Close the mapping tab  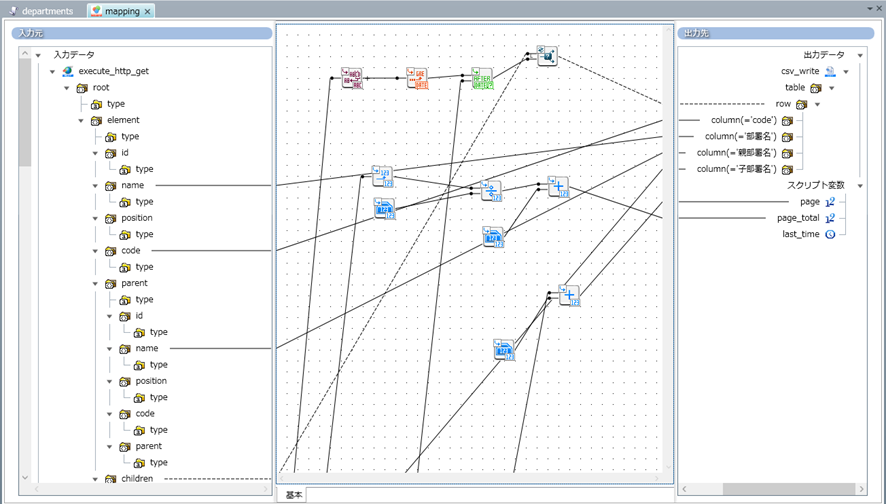[147, 11]
